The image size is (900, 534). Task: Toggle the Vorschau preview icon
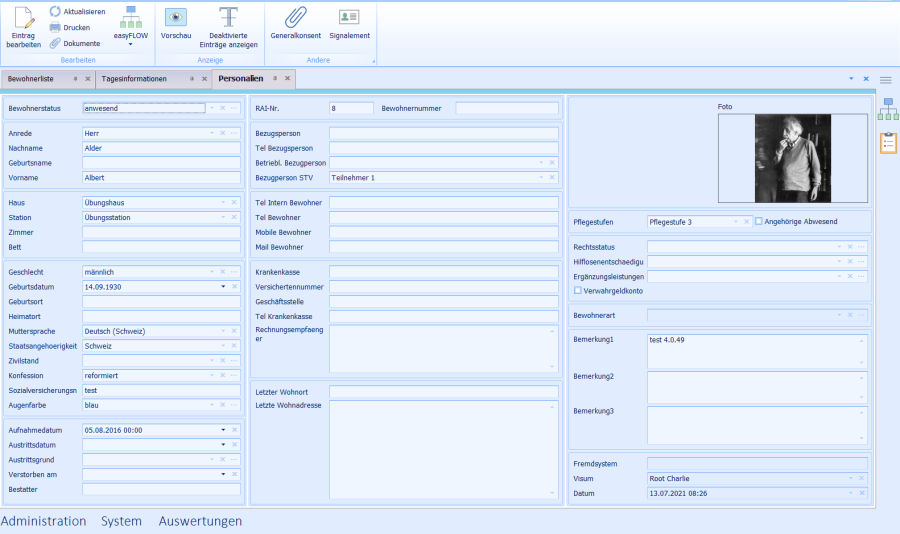pyautogui.click(x=175, y=17)
